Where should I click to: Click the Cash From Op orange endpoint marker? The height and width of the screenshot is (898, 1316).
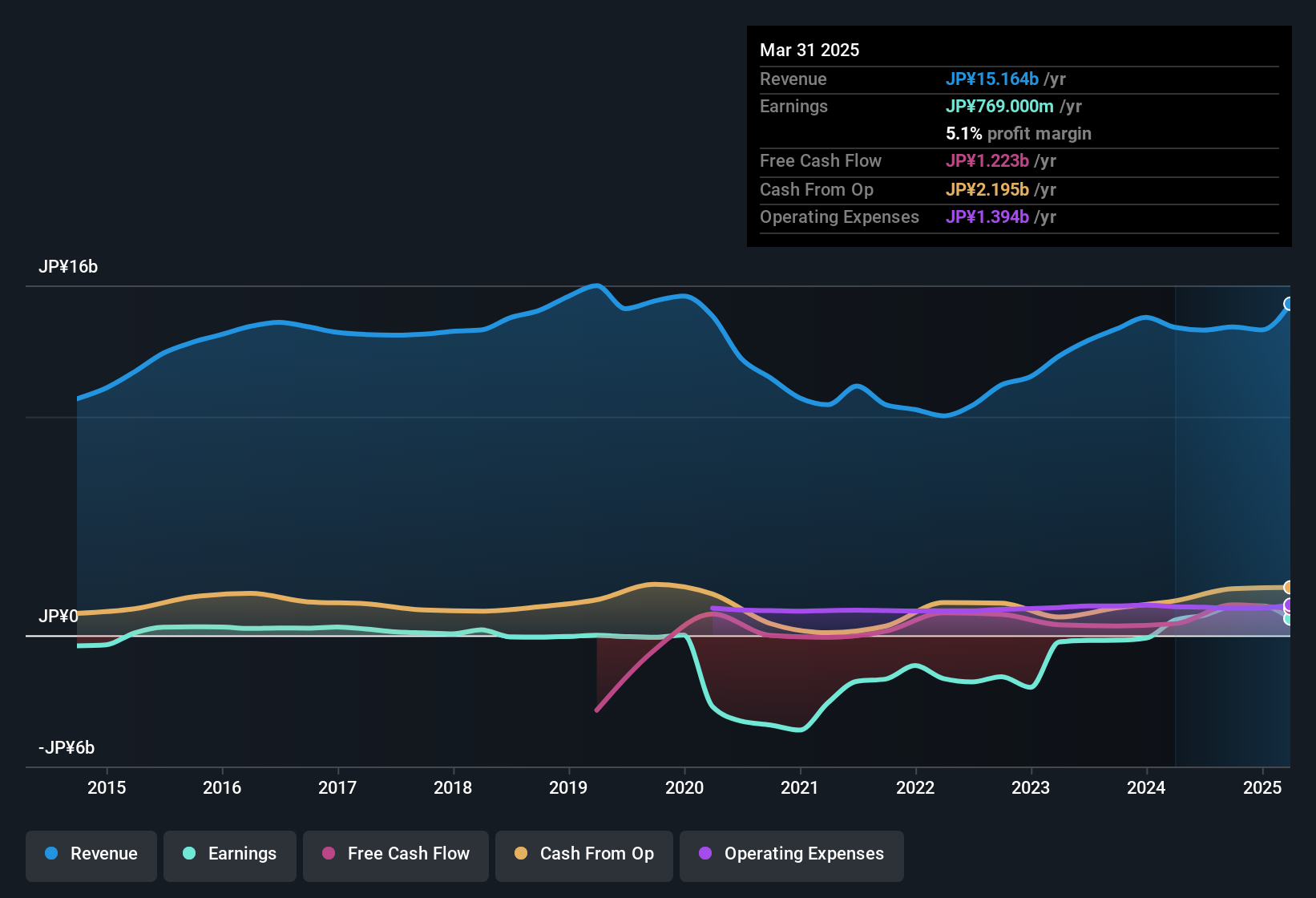tap(1289, 587)
